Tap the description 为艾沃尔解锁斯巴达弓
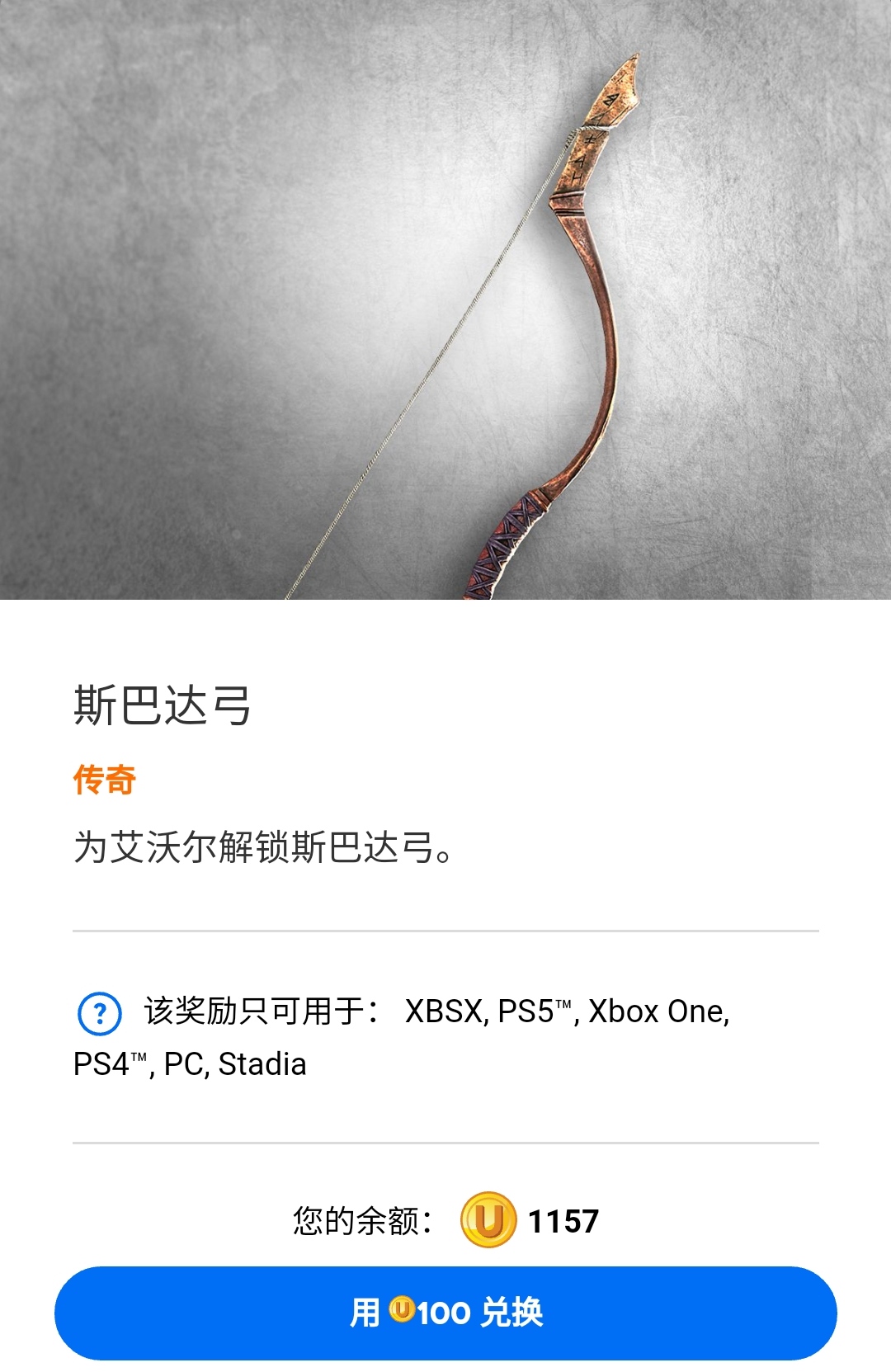The width and height of the screenshot is (891, 1372). pos(263,847)
